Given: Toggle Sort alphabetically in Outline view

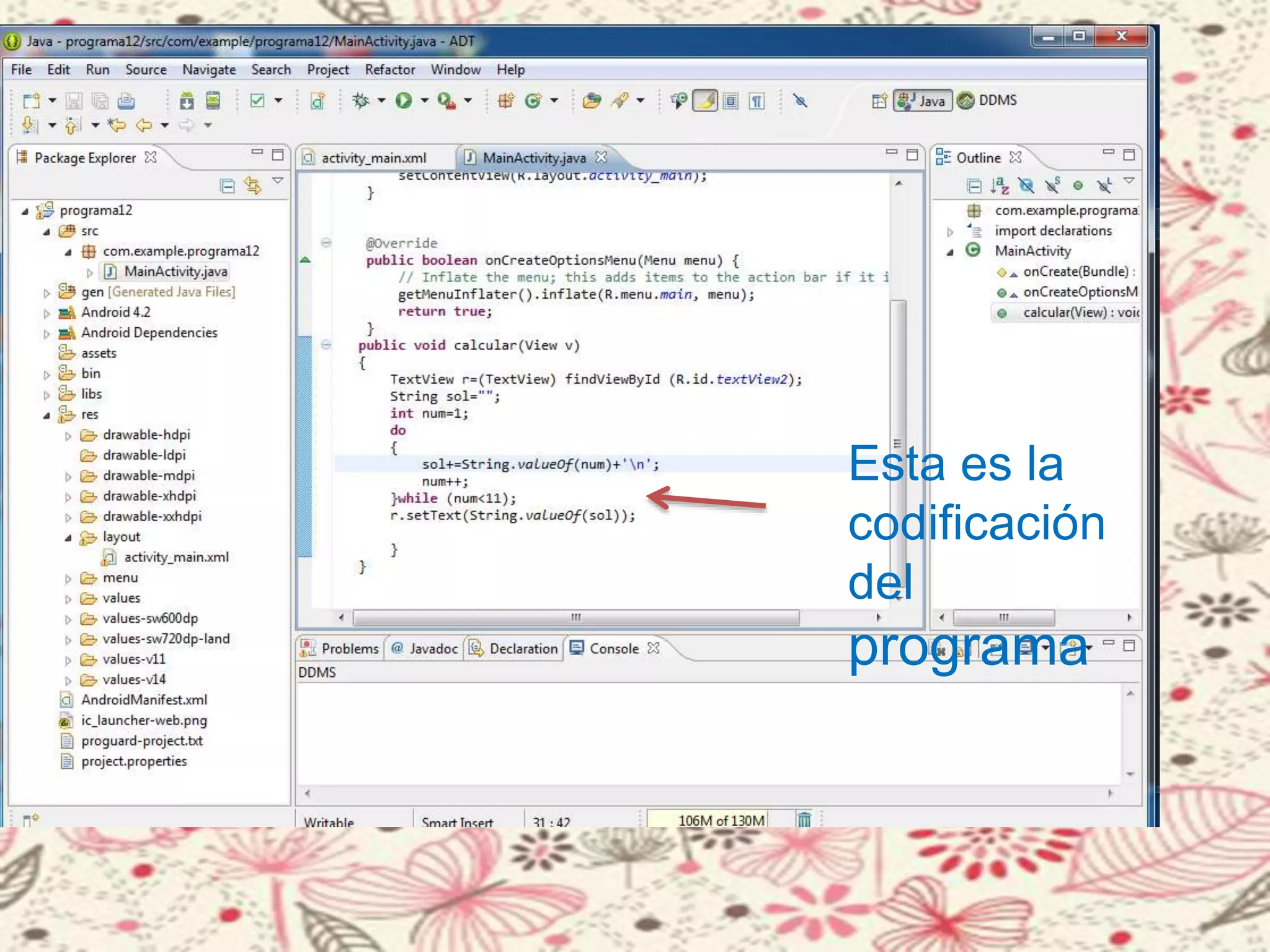Looking at the screenshot, I should pyautogui.click(x=1000, y=185).
